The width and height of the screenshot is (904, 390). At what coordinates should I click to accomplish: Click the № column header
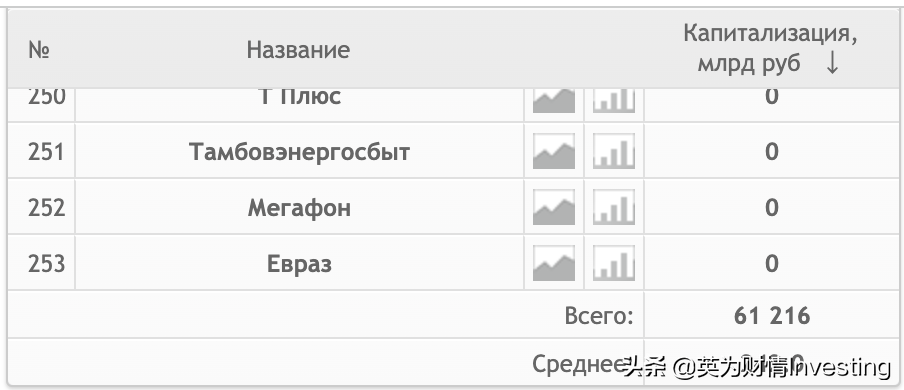pyautogui.click(x=39, y=50)
